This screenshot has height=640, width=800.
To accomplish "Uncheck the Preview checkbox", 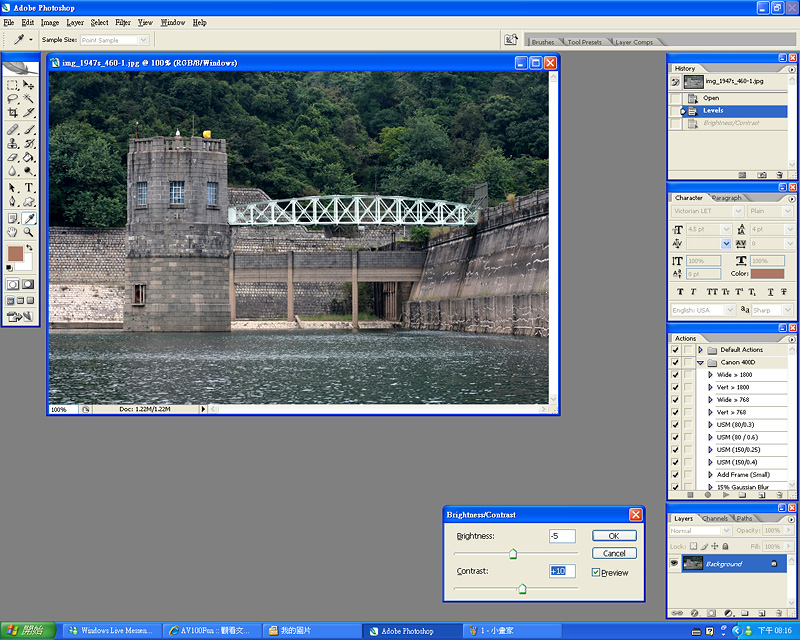I will point(596,573).
